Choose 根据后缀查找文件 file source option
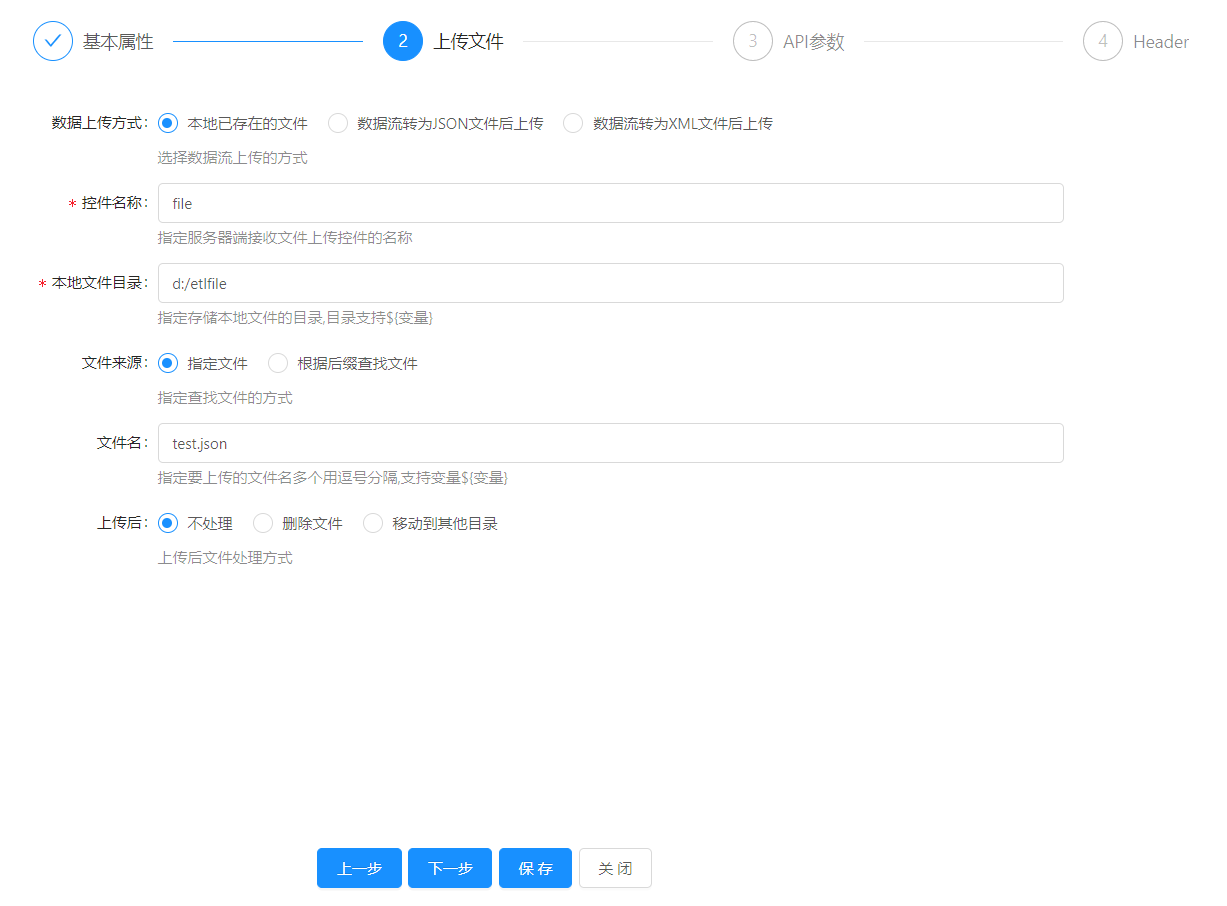The height and width of the screenshot is (906, 1227). pyautogui.click(x=278, y=363)
